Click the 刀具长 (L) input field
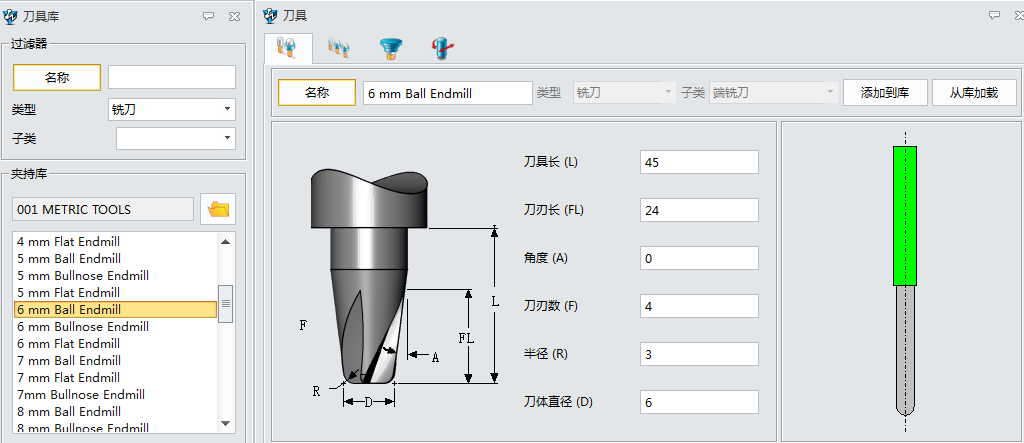 tap(699, 162)
